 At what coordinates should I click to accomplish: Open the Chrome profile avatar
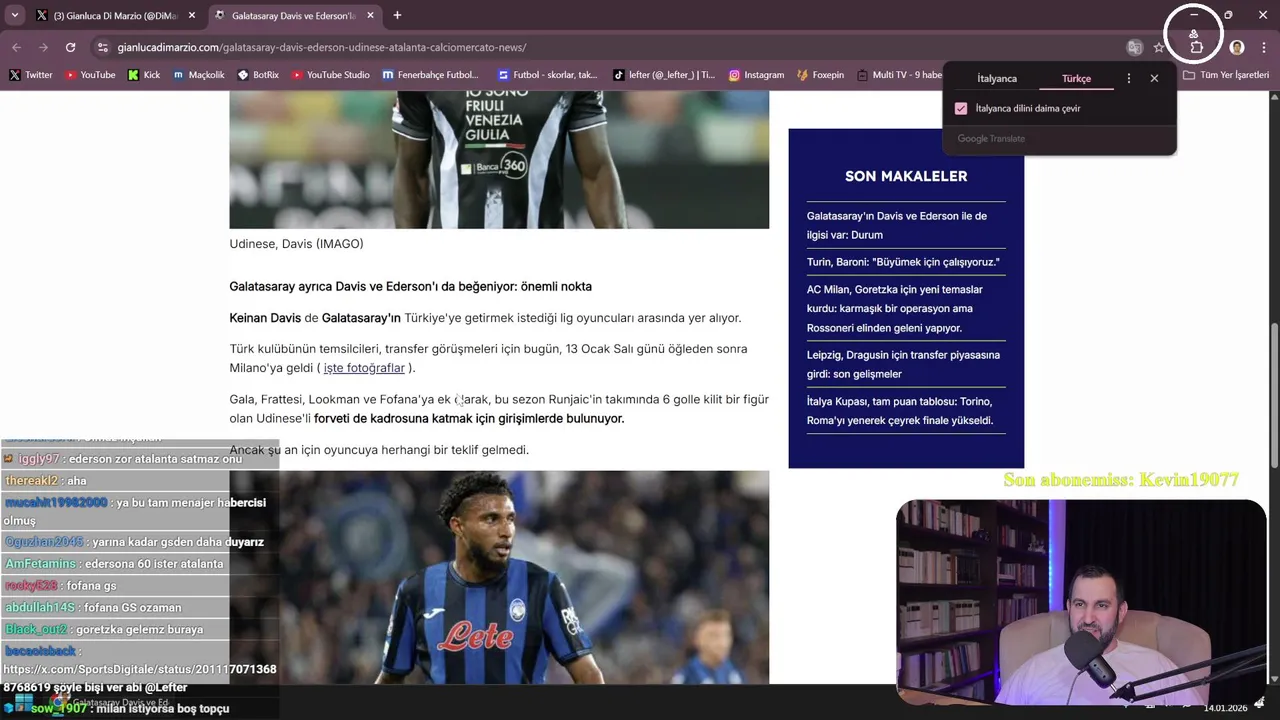pyautogui.click(x=1237, y=47)
